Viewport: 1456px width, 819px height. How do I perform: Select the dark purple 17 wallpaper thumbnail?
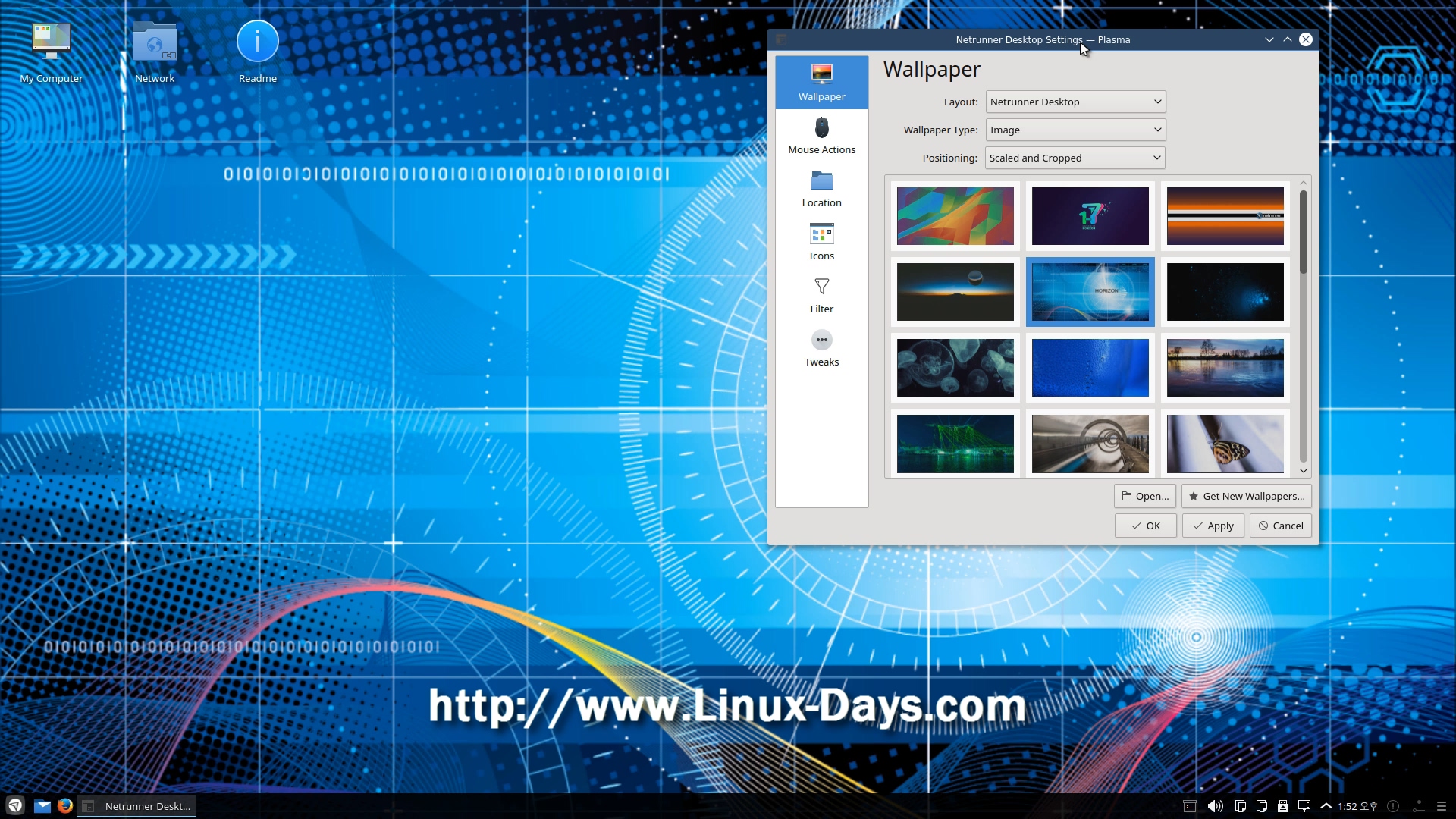[x=1090, y=216]
